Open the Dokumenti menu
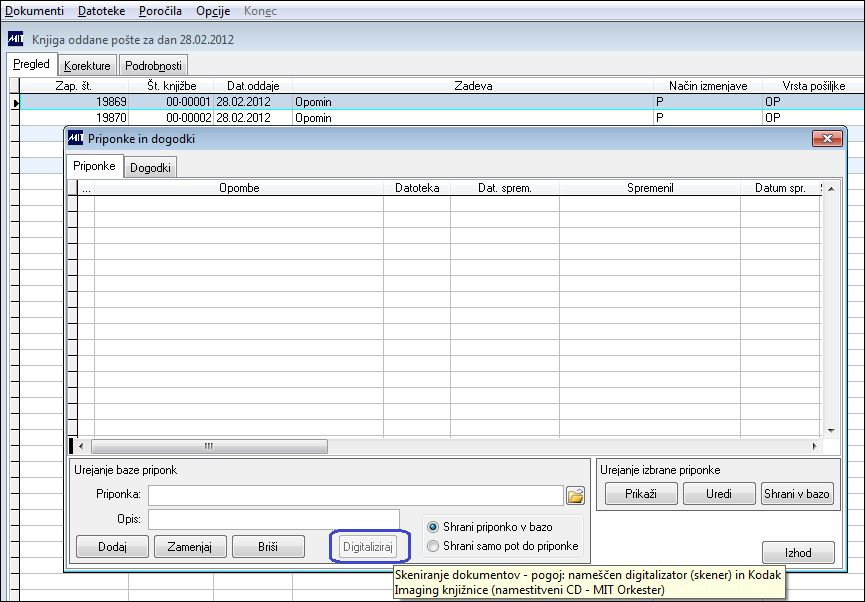The width and height of the screenshot is (865, 602). coord(34,11)
